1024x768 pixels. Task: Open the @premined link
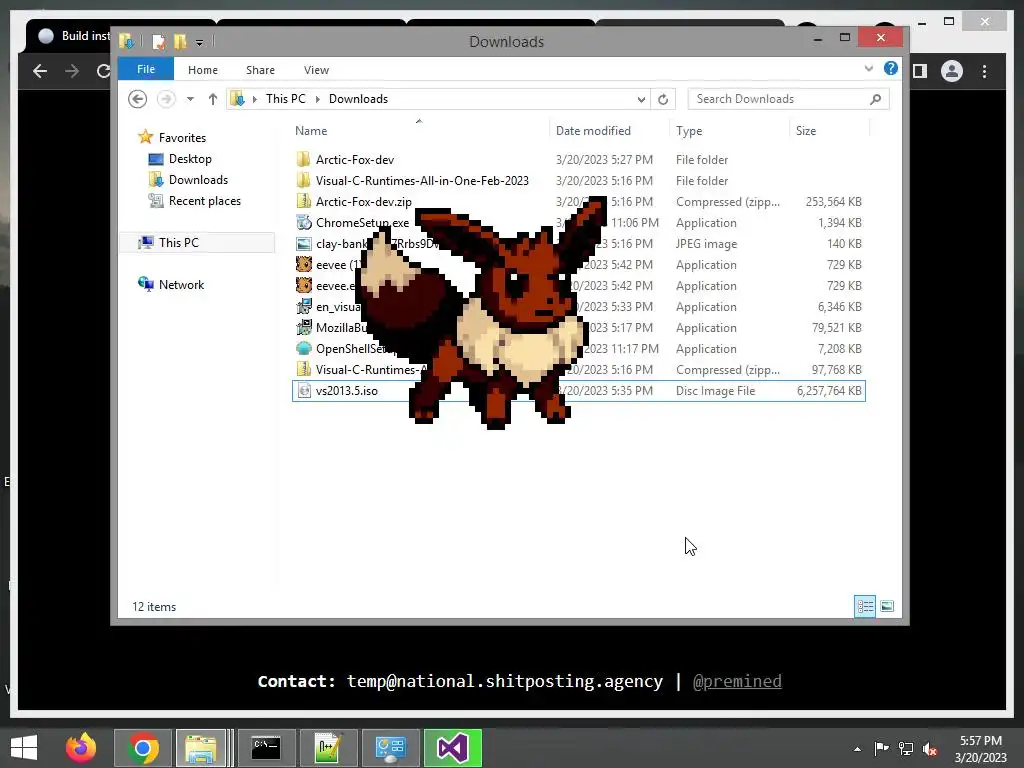(x=737, y=681)
